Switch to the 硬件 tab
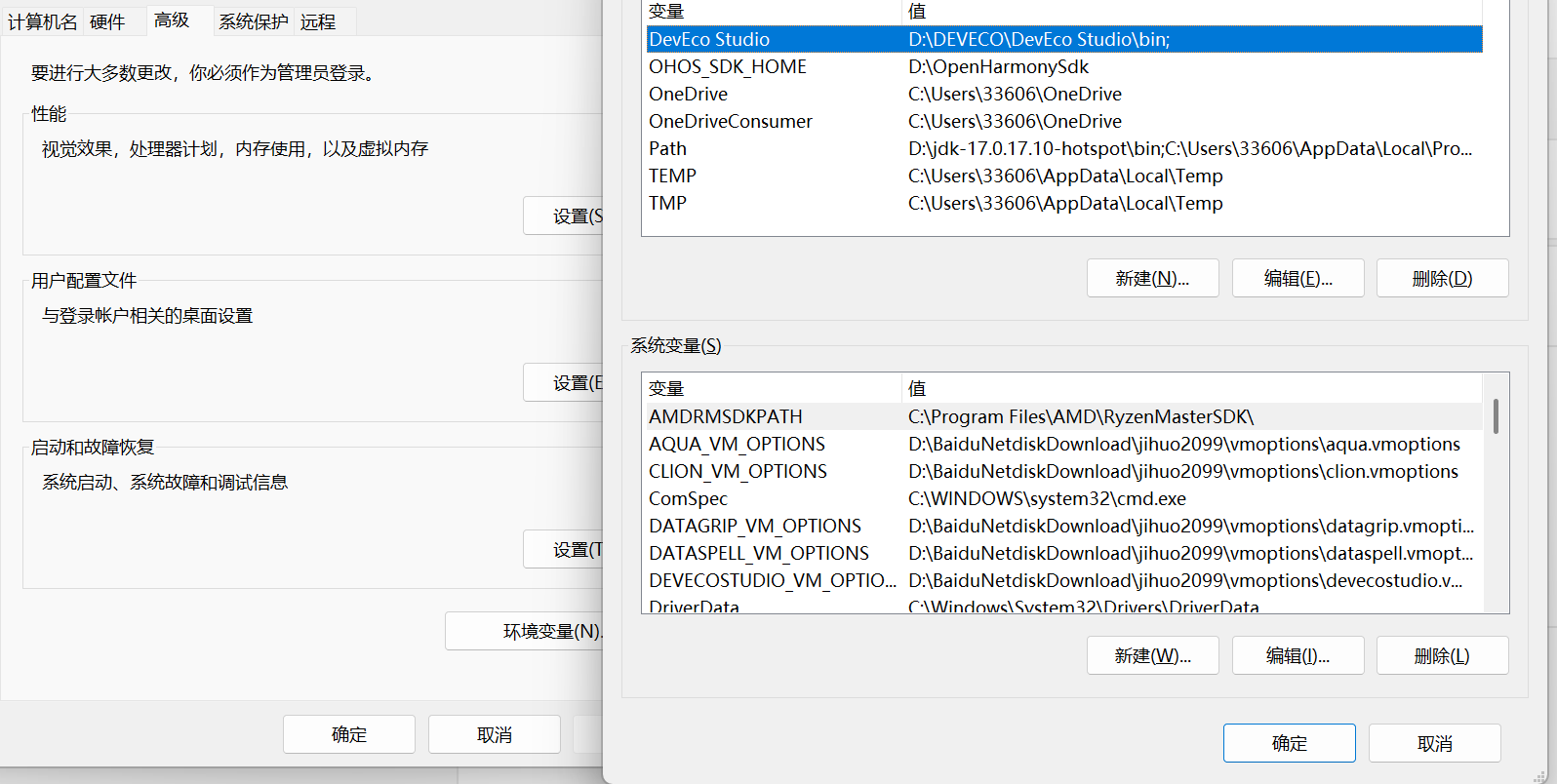Viewport: 1557px width, 784px height. [x=107, y=21]
